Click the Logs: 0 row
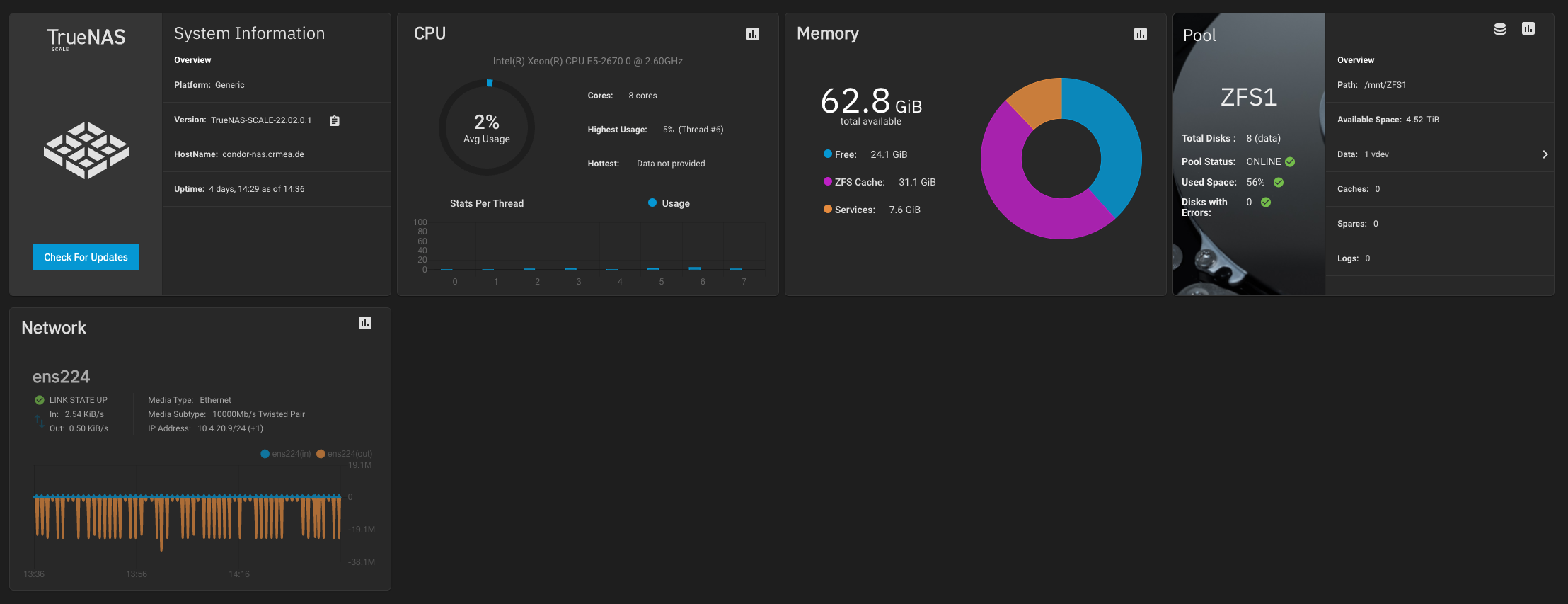This screenshot has height=604, width=1568. click(x=1439, y=258)
